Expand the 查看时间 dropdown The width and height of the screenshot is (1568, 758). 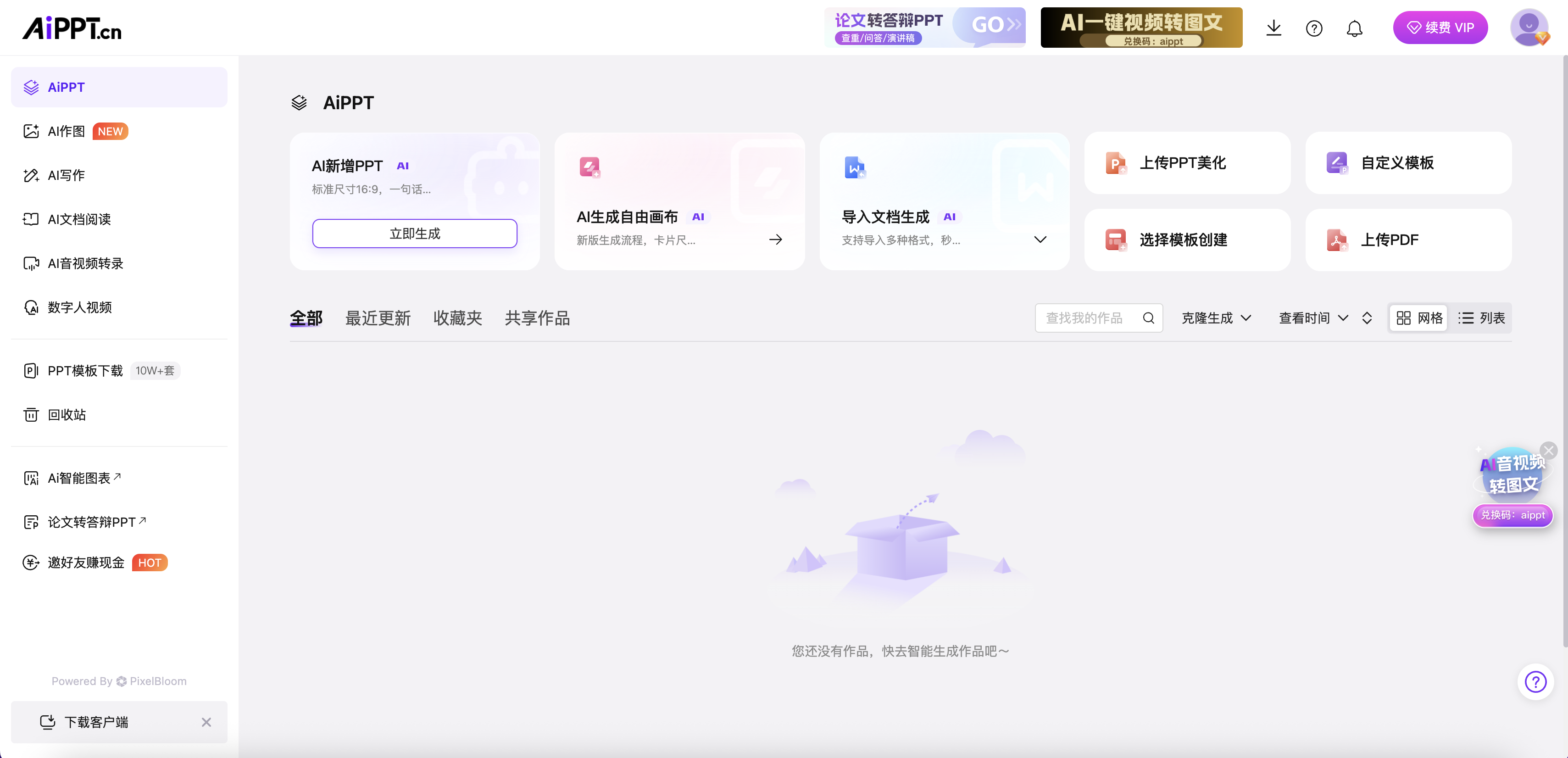[x=1313, y=317]
